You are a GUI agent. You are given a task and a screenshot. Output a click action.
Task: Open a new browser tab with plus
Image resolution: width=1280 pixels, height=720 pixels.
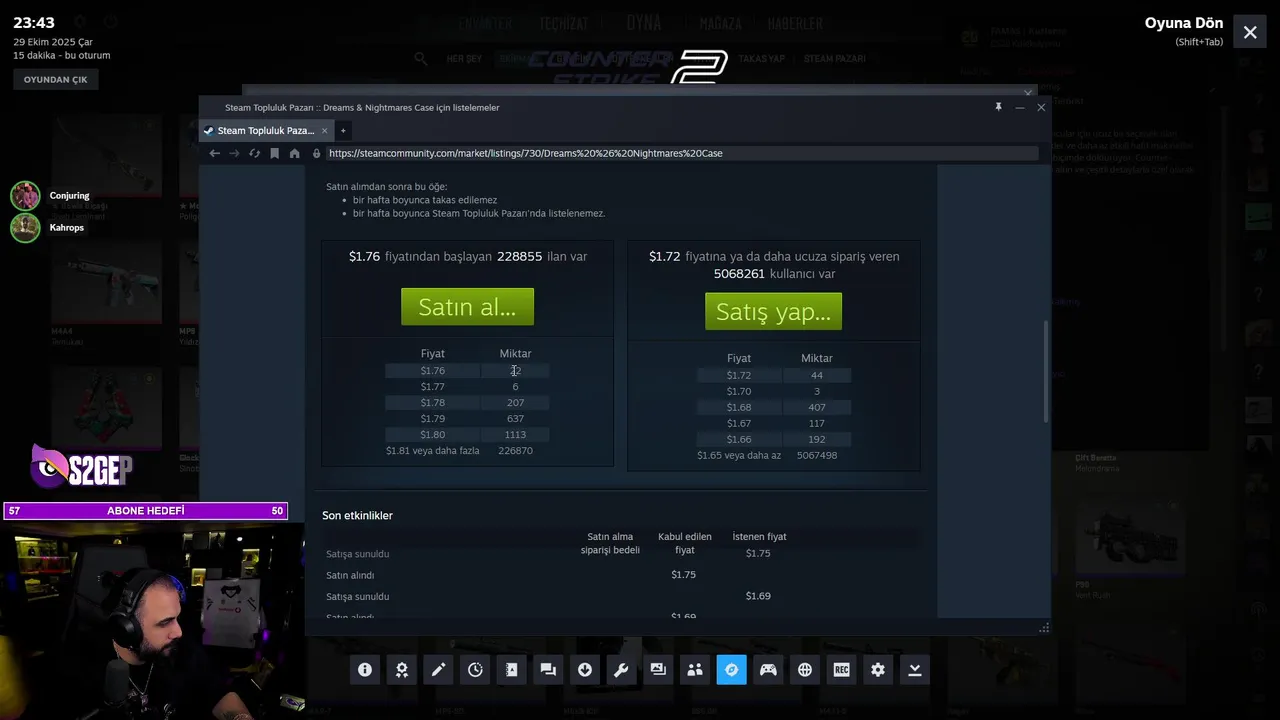coord(342,130)
